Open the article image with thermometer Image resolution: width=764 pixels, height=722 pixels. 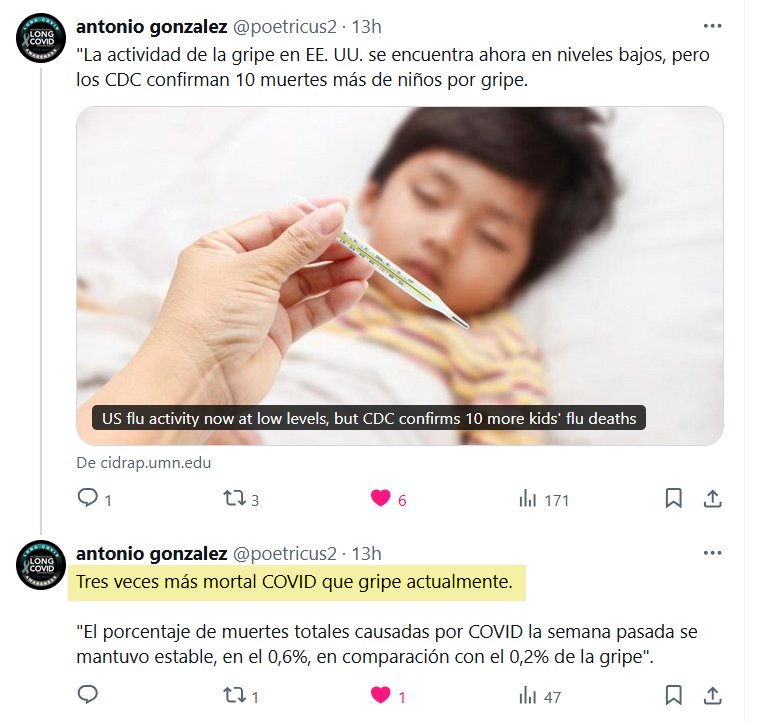[400, 276]
